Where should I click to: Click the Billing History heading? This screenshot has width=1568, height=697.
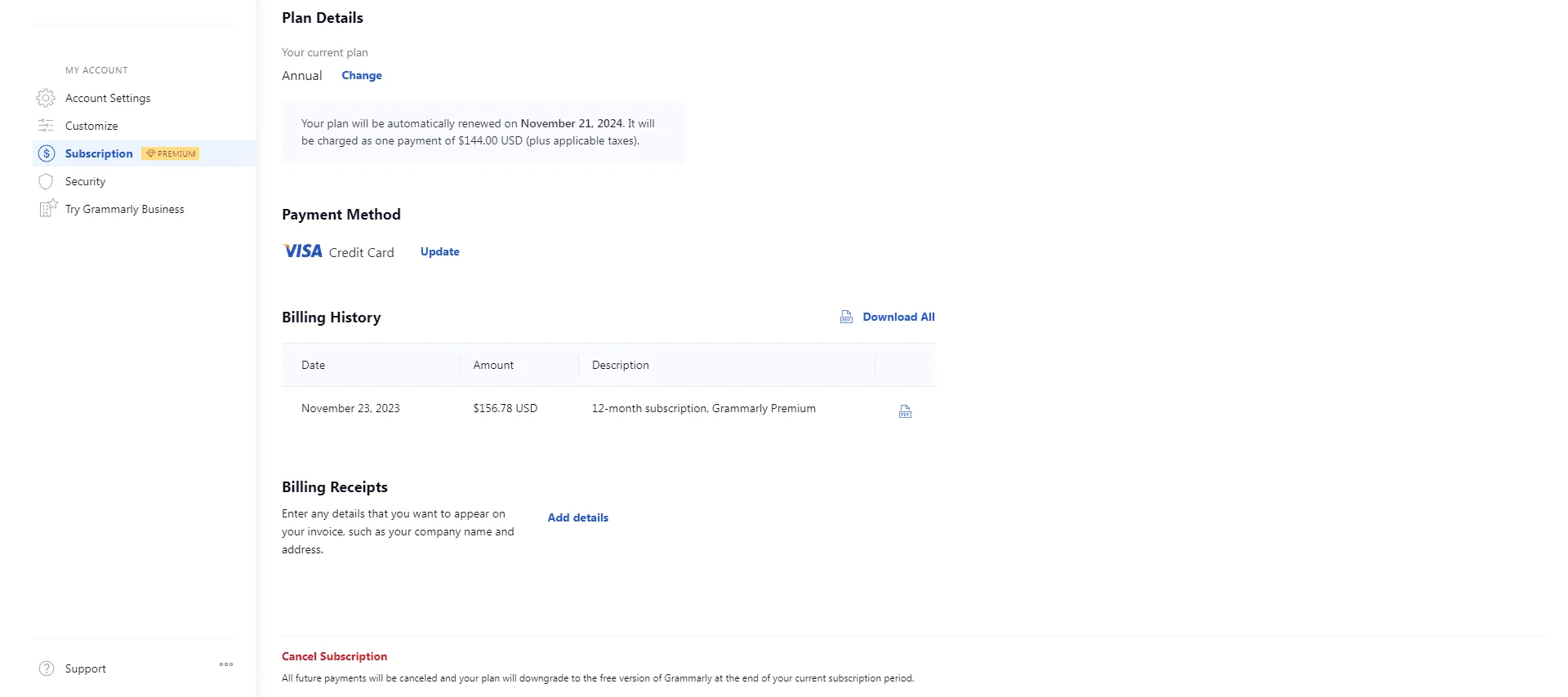(332, 317)
